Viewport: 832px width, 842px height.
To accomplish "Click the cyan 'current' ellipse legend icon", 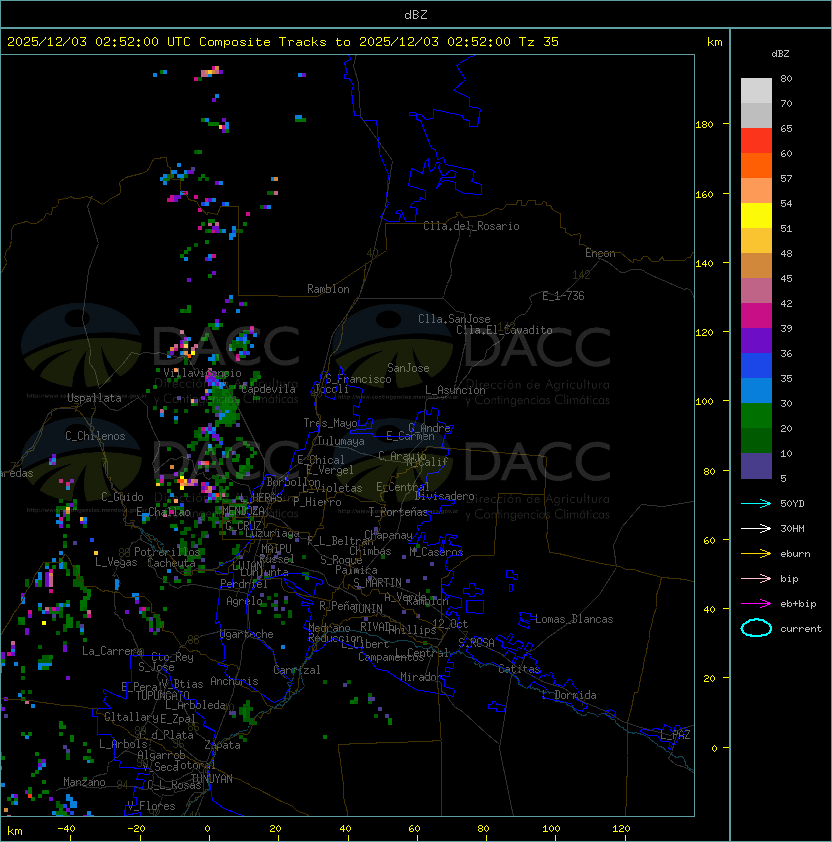I will 756,628.
